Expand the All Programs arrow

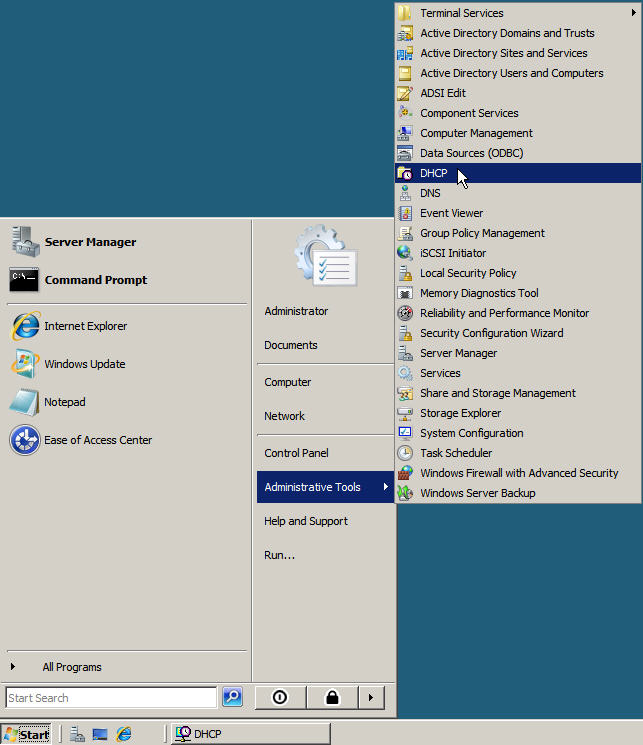[13, 667]
